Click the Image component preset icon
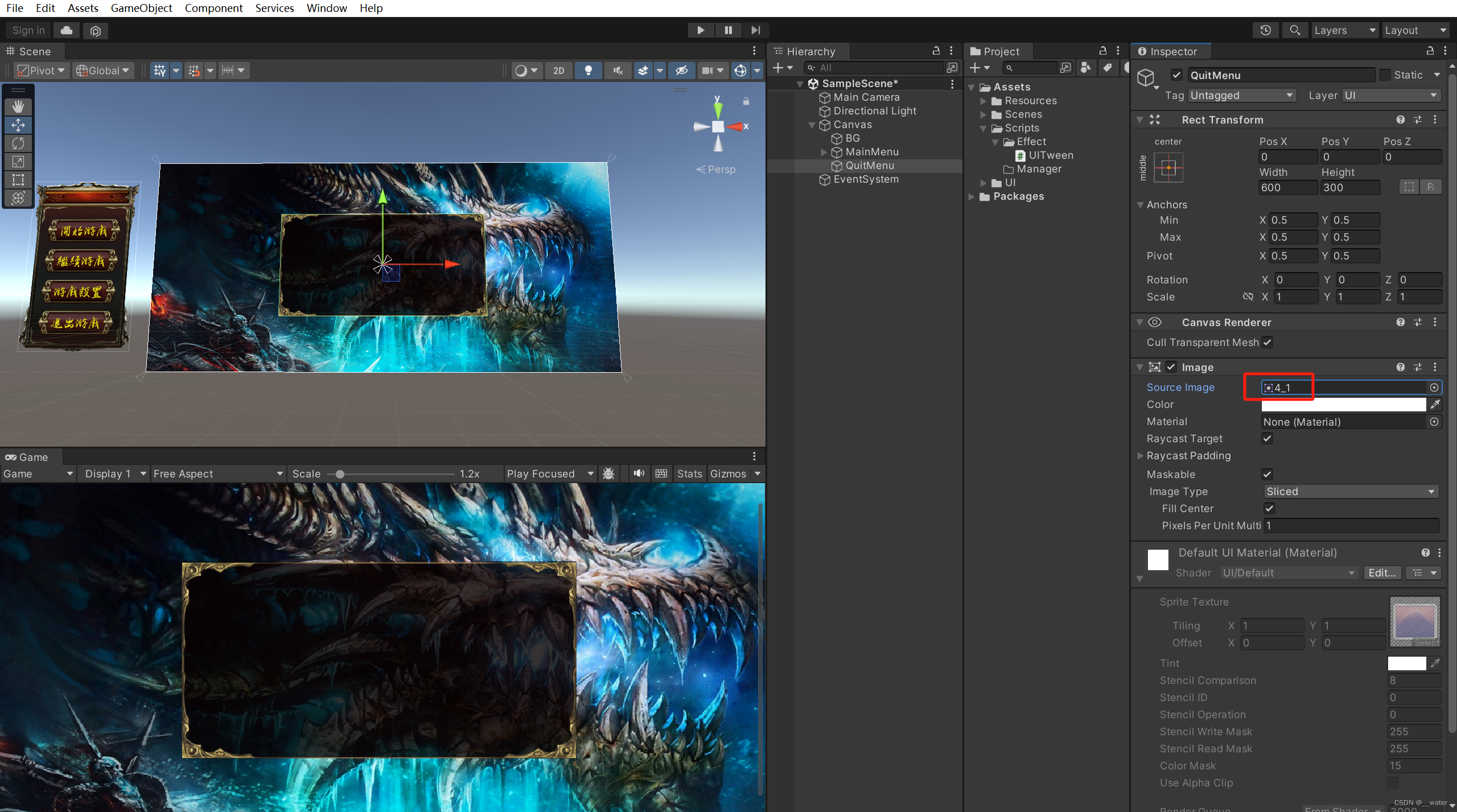The image size is (1457, 812). click(1418, 367)
